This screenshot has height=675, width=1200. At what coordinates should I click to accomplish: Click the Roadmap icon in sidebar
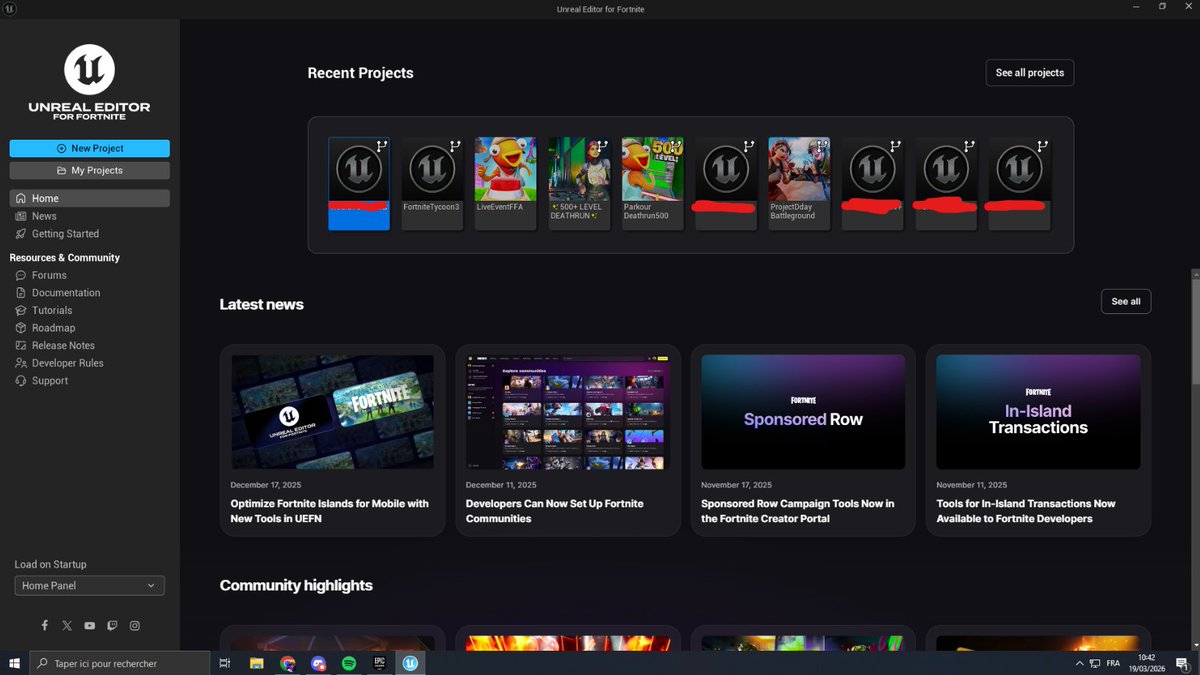point(22,328)
